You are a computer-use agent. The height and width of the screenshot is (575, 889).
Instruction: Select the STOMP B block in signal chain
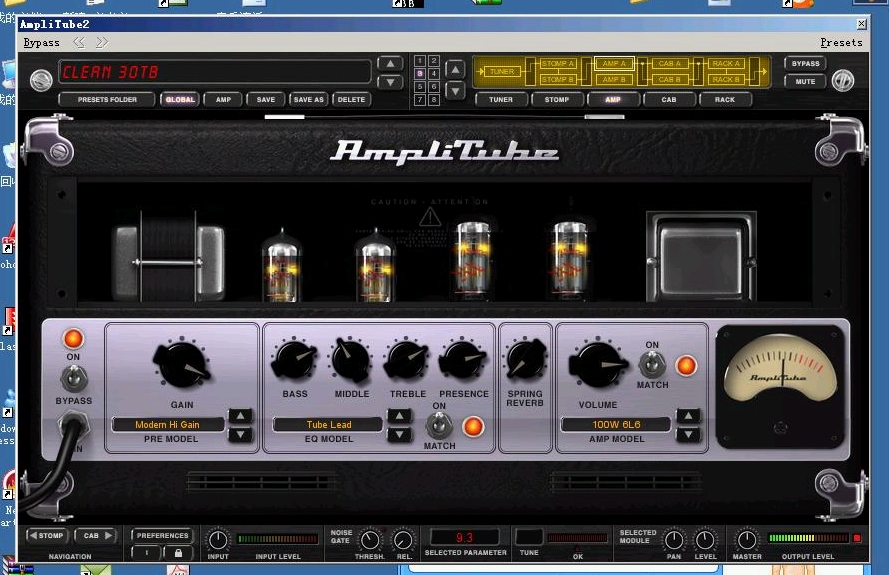click(558, 79)
